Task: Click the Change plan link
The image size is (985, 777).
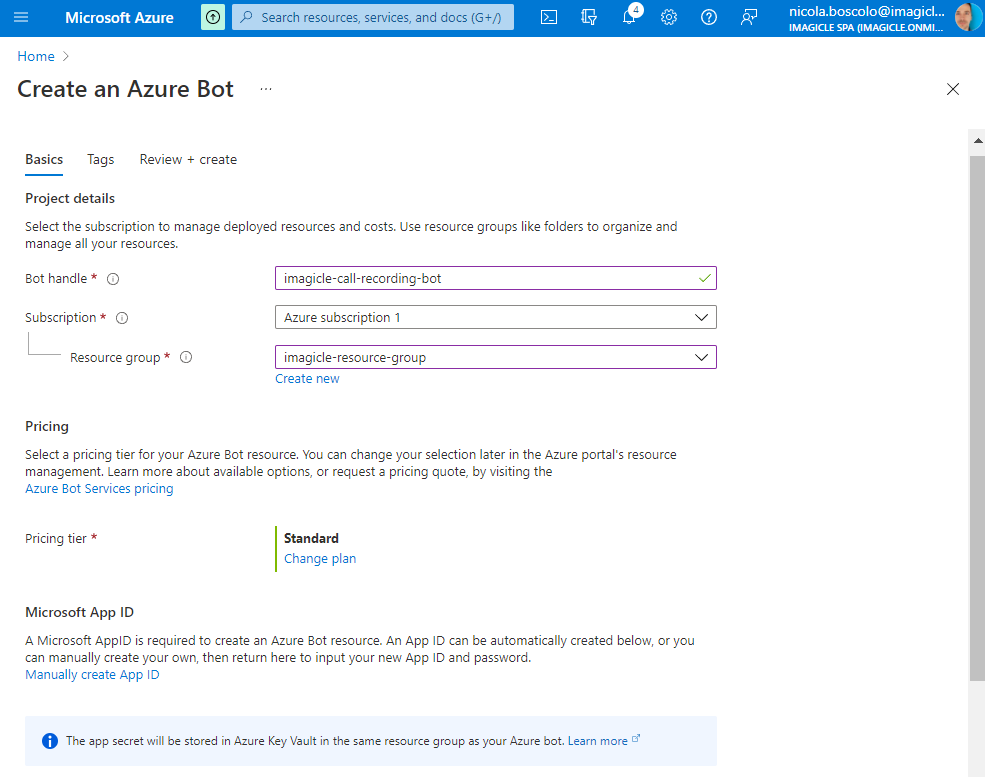Action: [320, 559]
